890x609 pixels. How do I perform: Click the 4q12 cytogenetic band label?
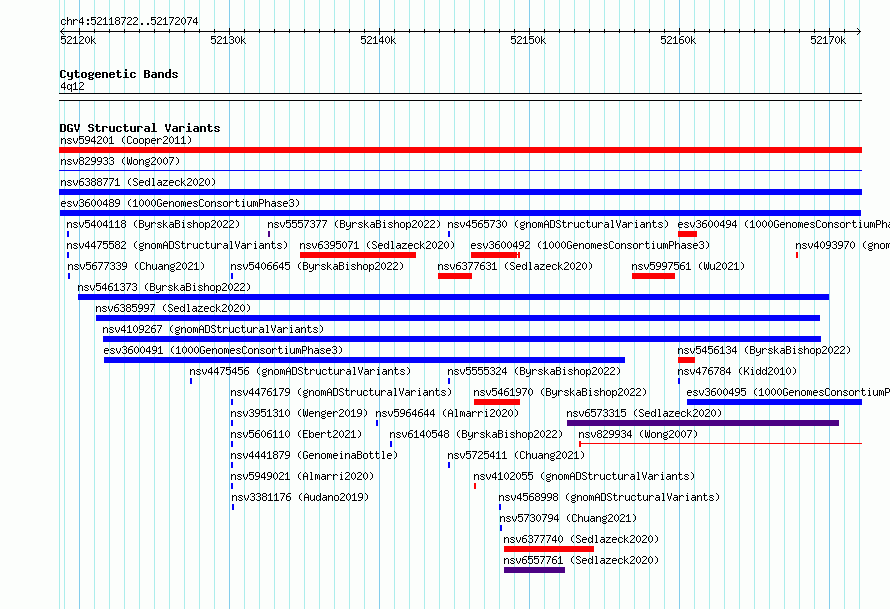[72, 86]
